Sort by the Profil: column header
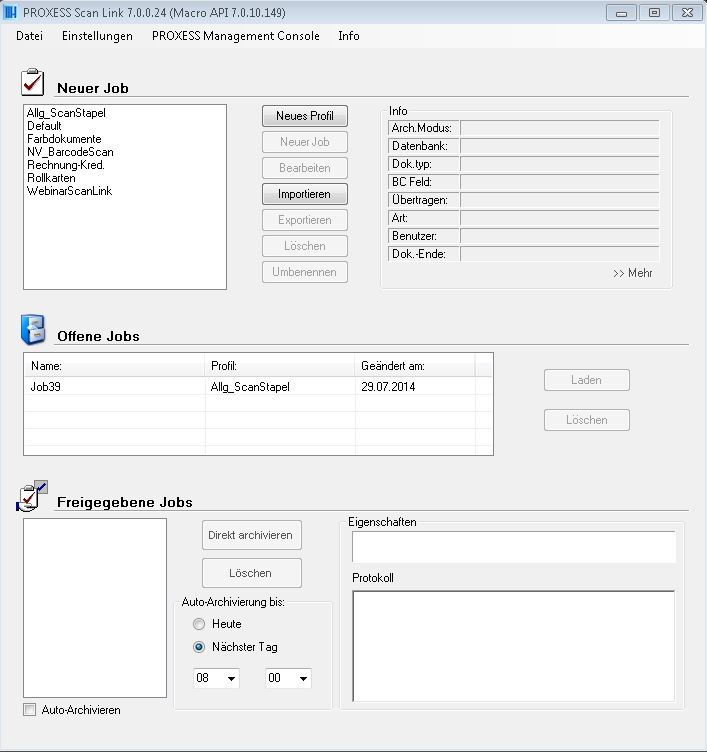Screen dimensions: 707x752 (x=280, y=365)
